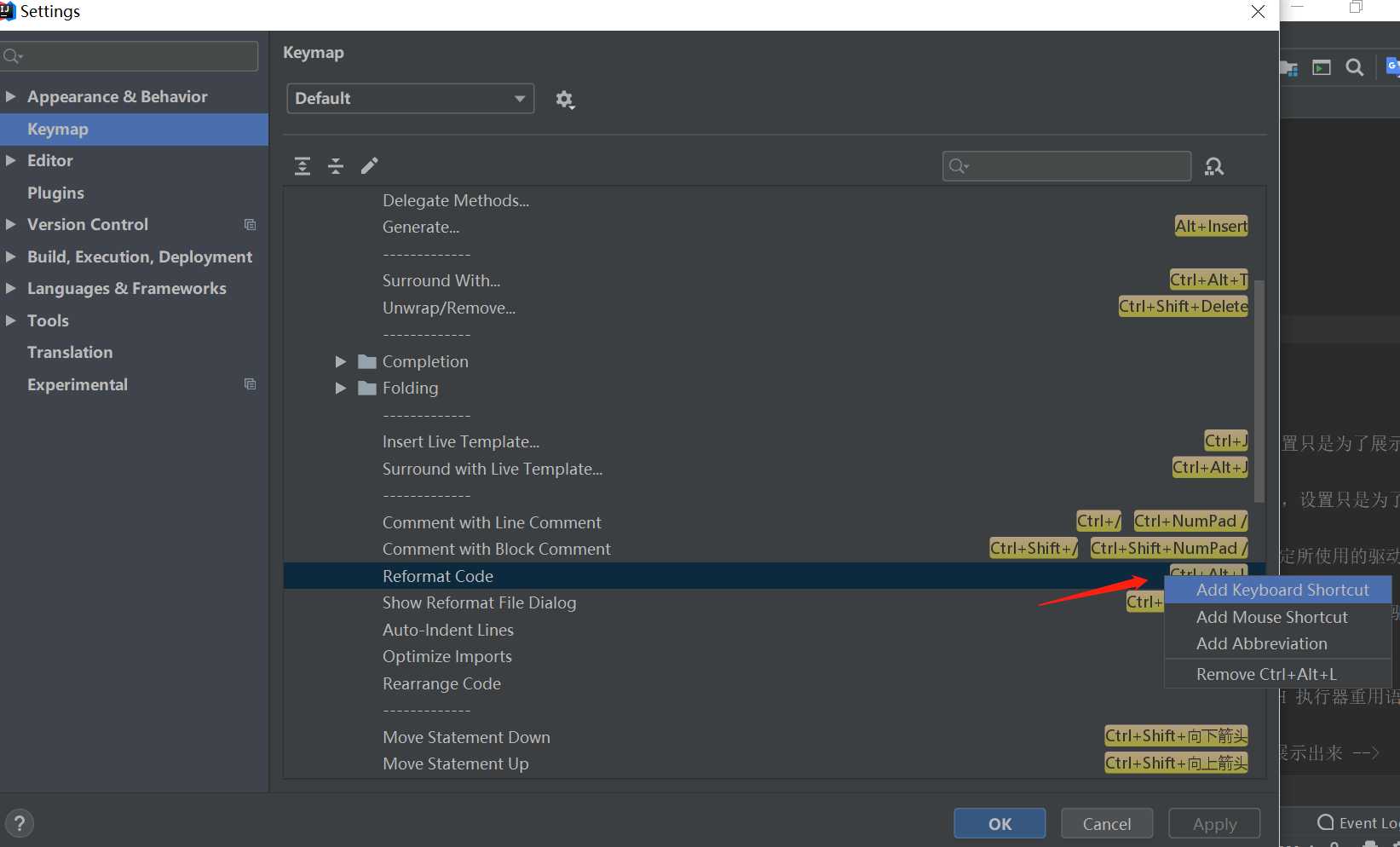1400x847 pixels.
Task: Click the settings search field
Action: tap(130, 56)
